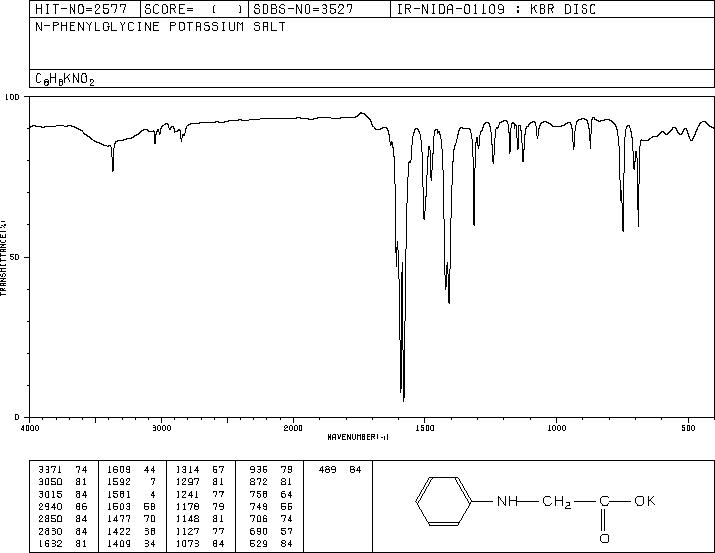Viewport: 715px width, 553px height.
Task: Select peak table row 1148 81
Action: pyautogui.click(x=200, y=519)
